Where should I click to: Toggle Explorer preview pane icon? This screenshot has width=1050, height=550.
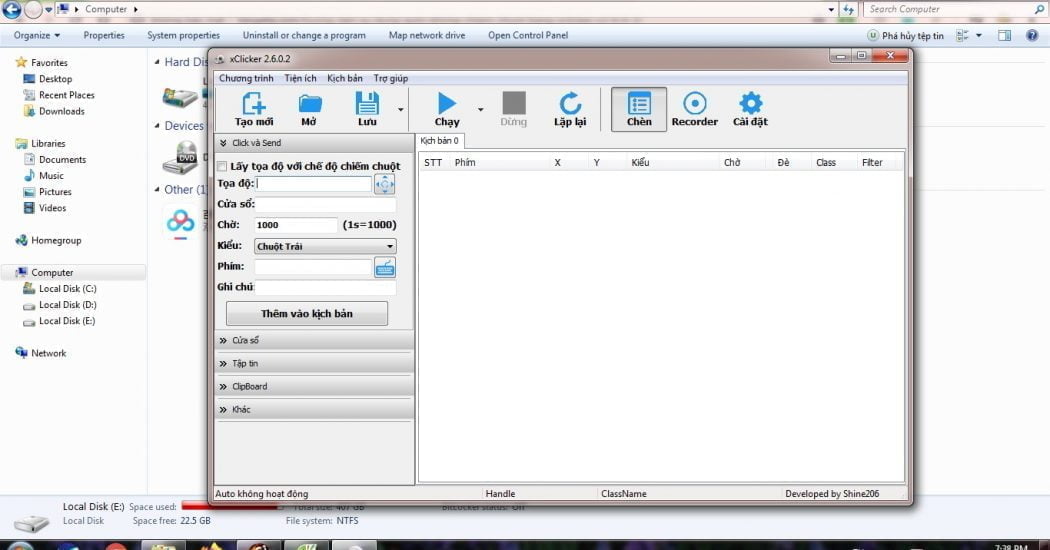[1004, 36]
